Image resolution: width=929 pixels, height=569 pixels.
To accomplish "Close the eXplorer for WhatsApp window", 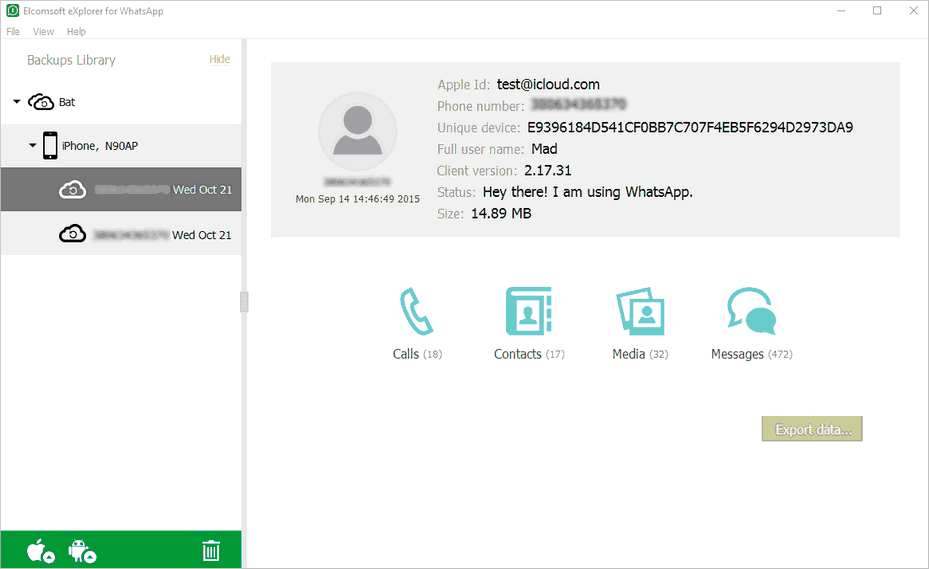I will coord(913,11).
